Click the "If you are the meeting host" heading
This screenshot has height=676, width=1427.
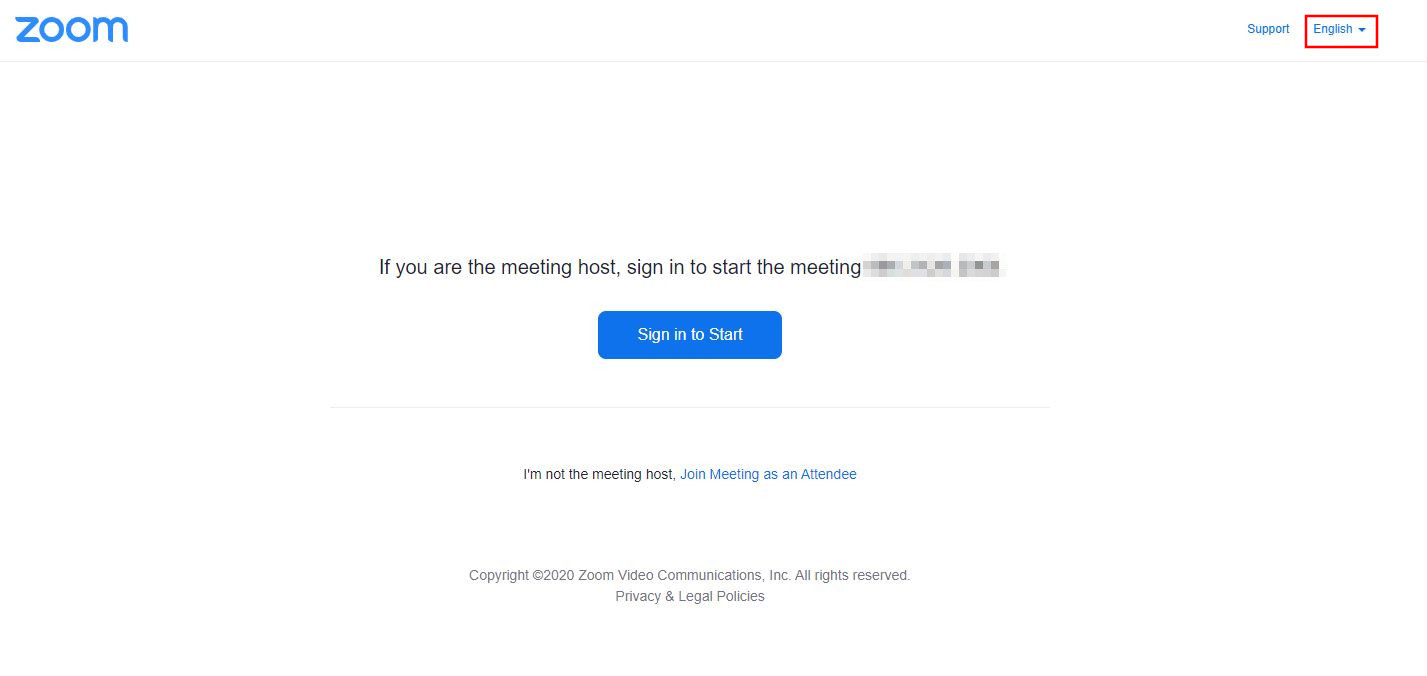coord(690,267)
